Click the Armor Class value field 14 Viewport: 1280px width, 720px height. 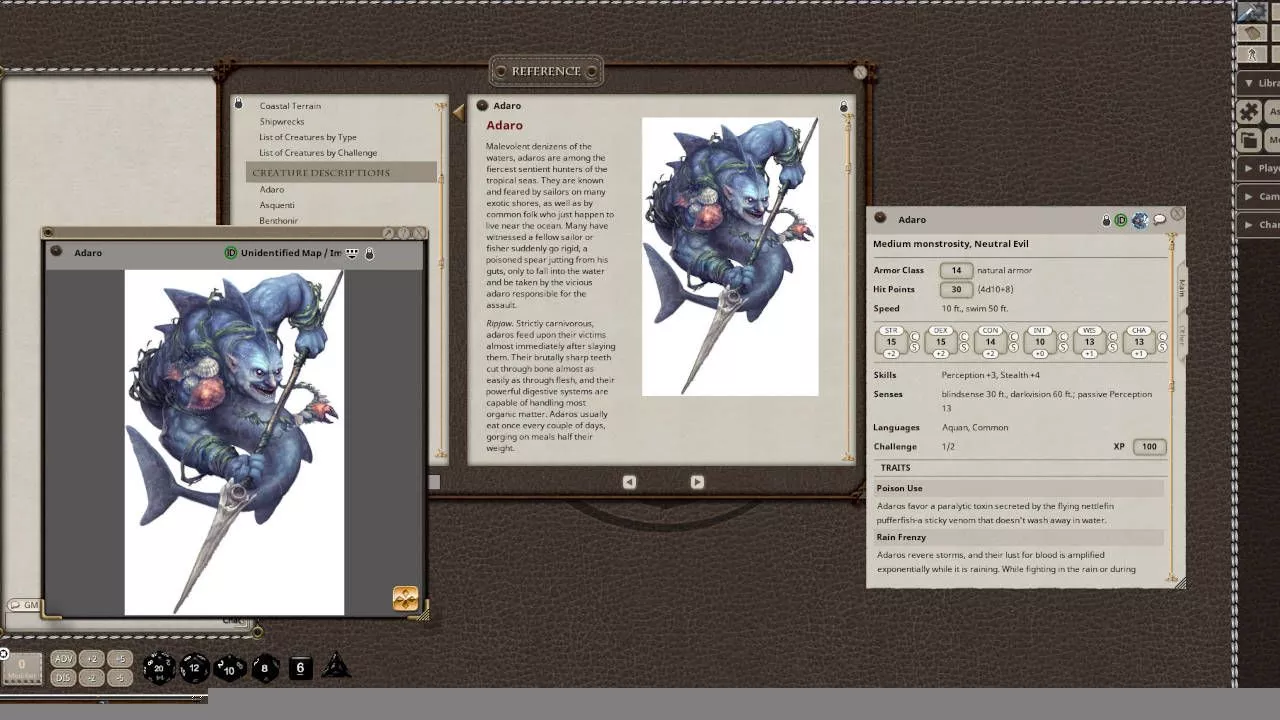[x=956, y=270]
